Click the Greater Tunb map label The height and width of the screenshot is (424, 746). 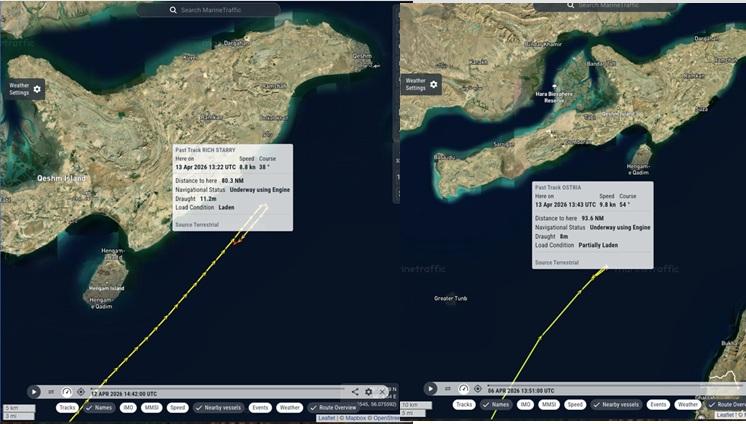(x=451, y=298)
